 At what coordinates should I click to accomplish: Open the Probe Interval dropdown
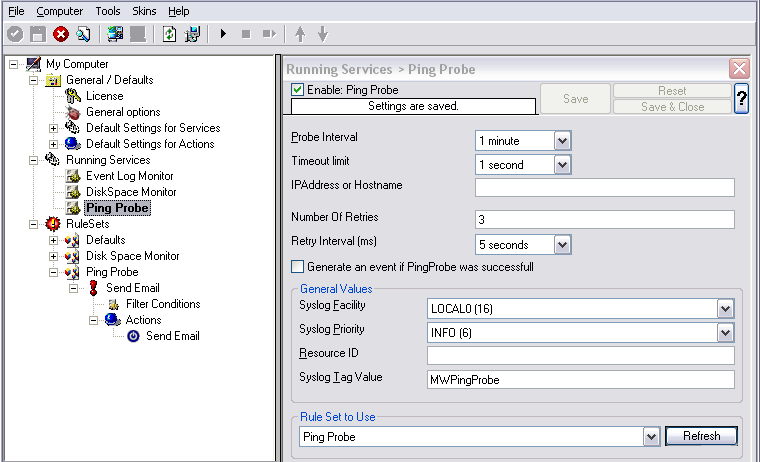coord(562,141)
